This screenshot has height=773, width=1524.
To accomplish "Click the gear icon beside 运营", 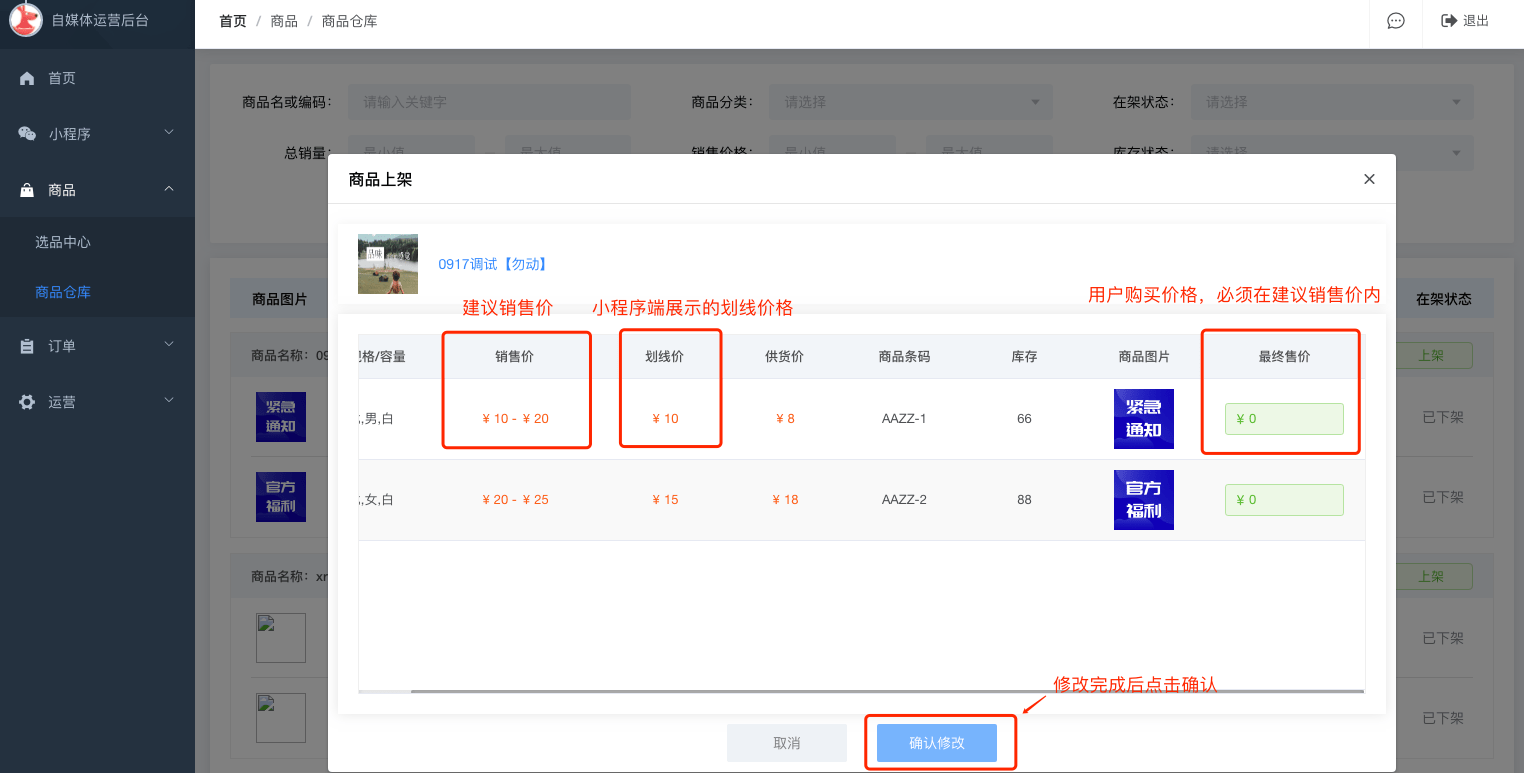I will click(x=27, y=402).
